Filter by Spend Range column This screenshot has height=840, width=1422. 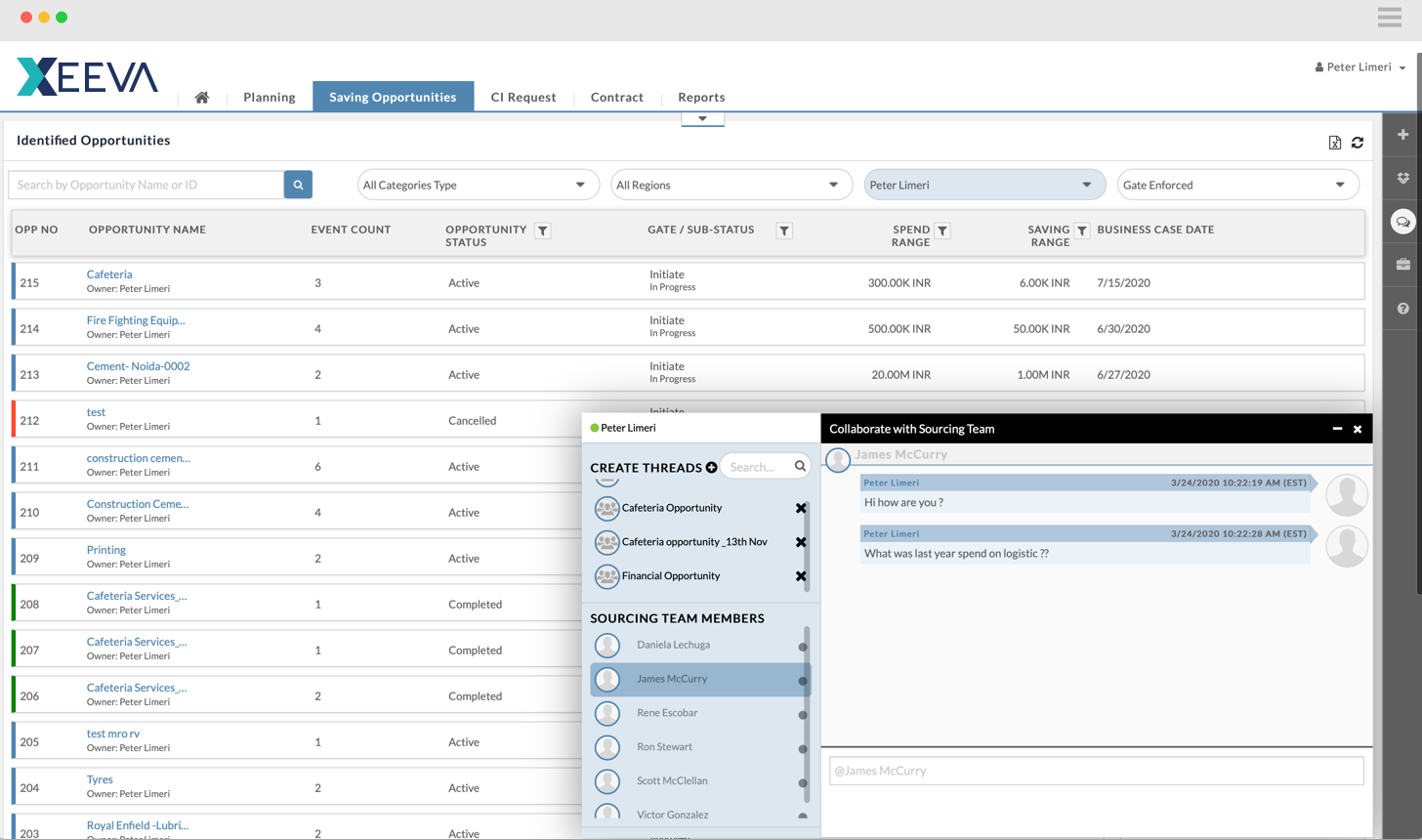tap(942, 231)
